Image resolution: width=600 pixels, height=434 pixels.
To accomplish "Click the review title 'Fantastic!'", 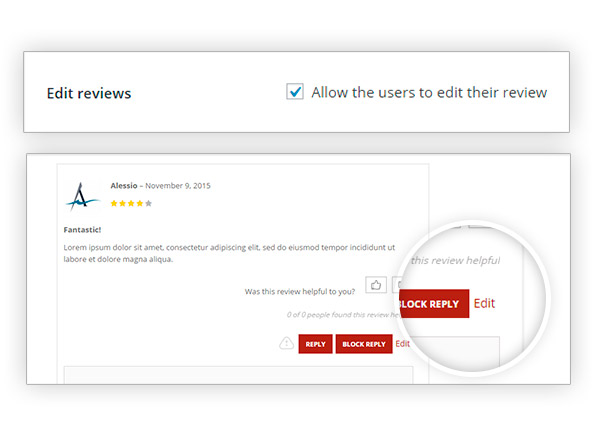I will coord(82,230).
